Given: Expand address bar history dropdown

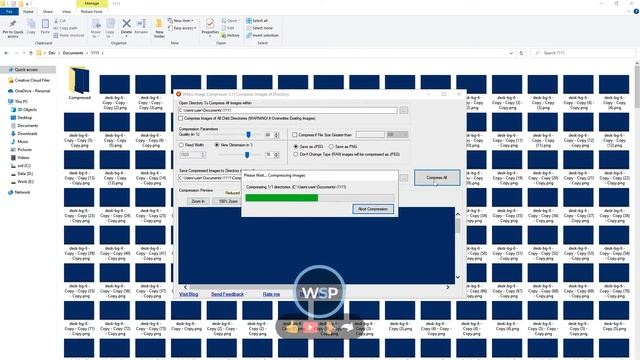Looking at the screenshot, I should coord(511,53).
